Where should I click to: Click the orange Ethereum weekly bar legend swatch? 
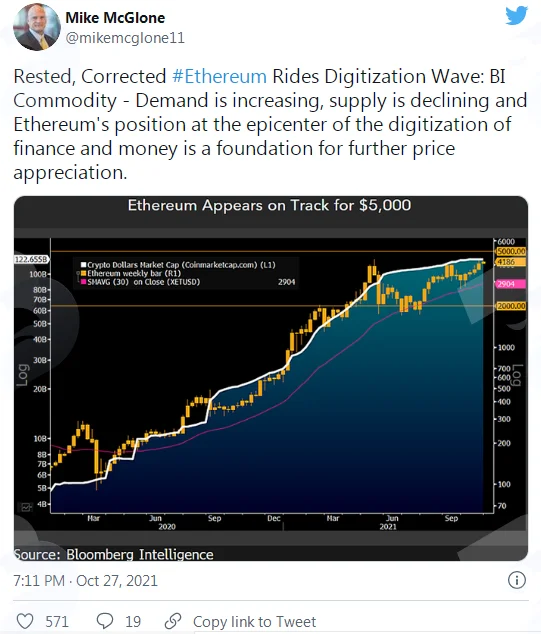(x=83, y=273)
